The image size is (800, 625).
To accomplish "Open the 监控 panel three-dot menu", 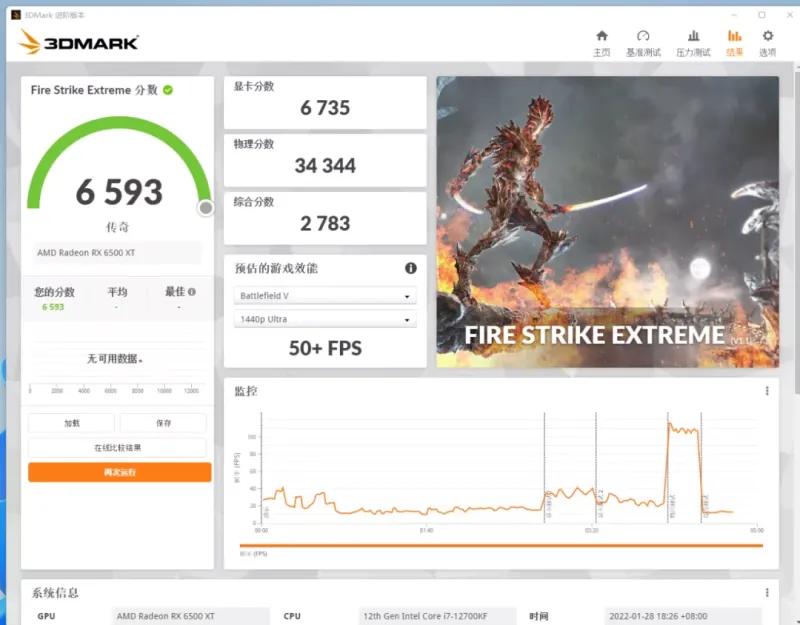I will tap(767, 391).
